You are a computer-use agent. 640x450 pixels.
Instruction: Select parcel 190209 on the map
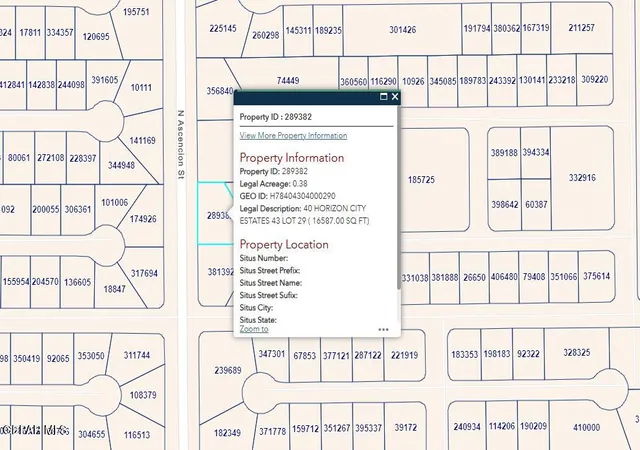533,426
